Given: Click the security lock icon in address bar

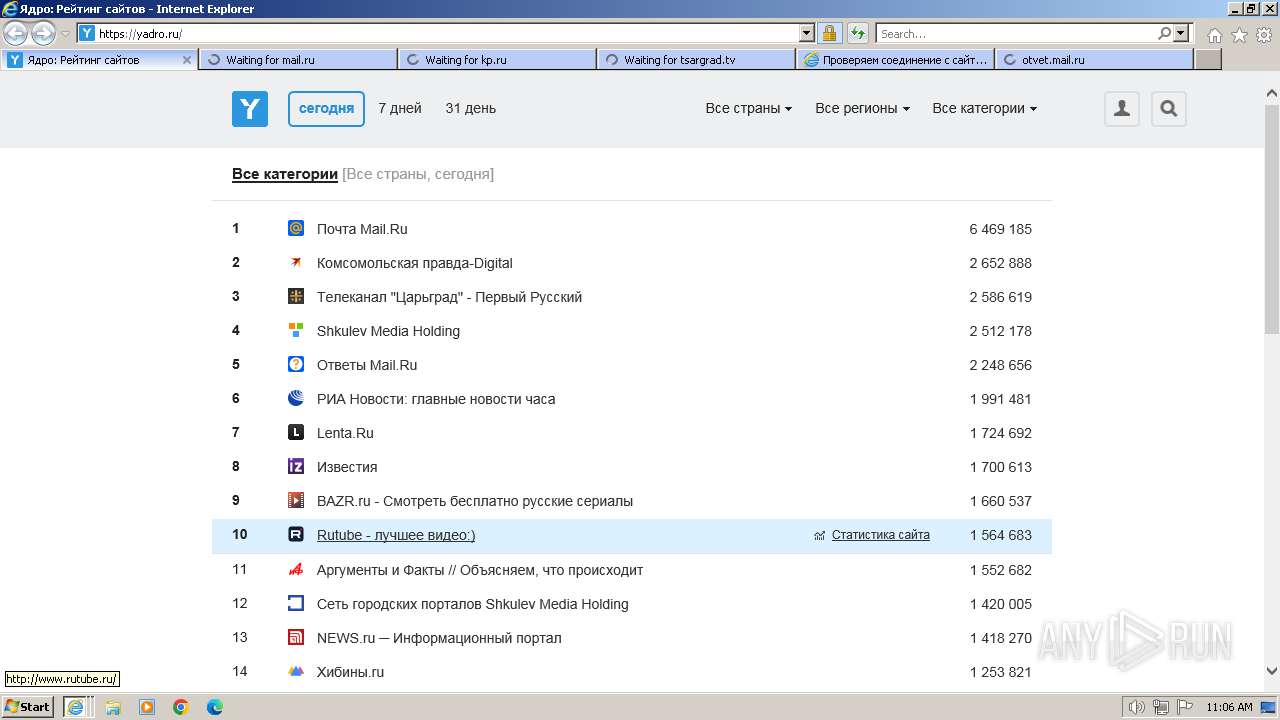Looking at the screenshot, I should click(x=829, y=33).
